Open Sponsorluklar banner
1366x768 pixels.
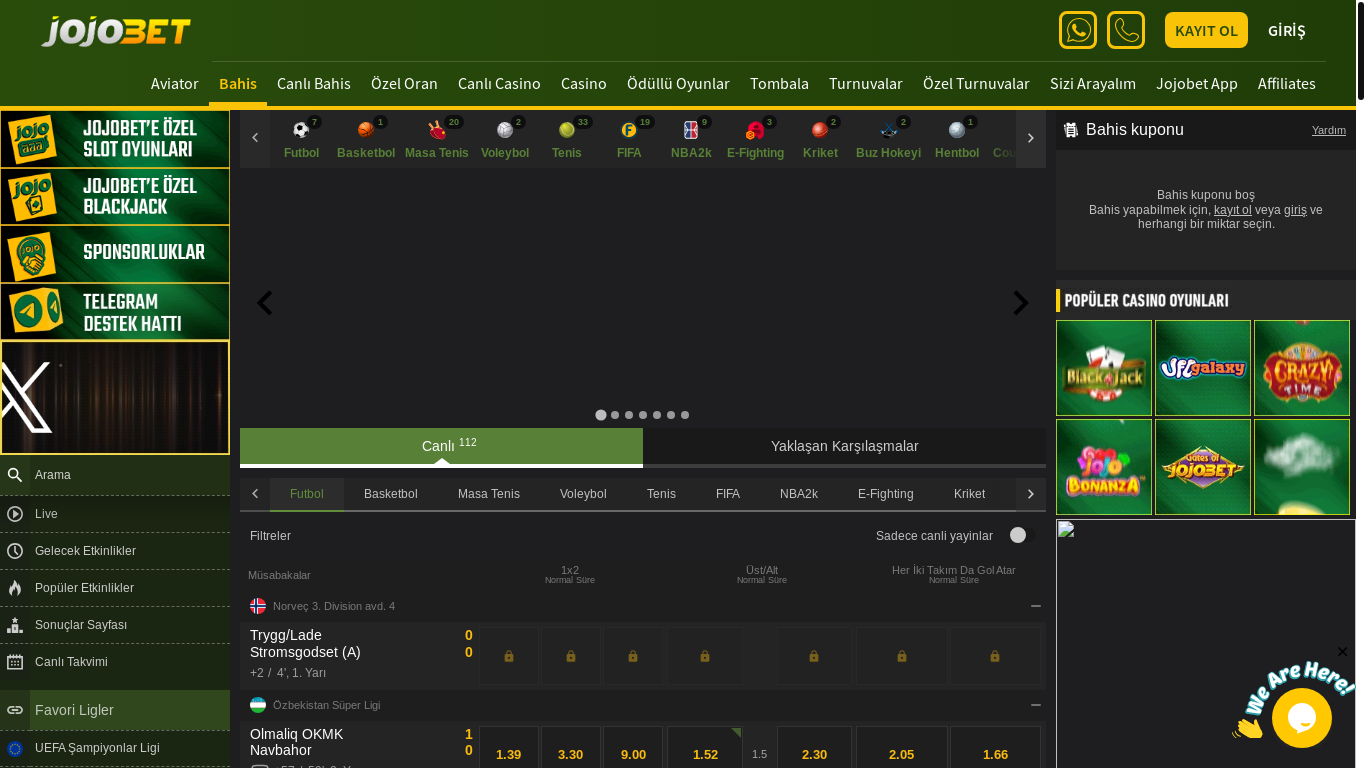115,254
